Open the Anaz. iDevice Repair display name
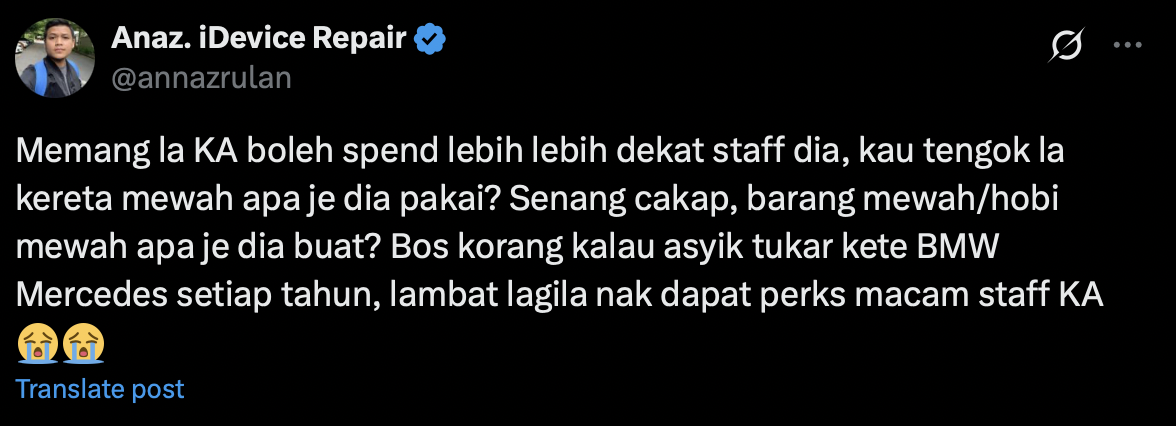This screenshot has width=1176, height=426. (259, 38)
